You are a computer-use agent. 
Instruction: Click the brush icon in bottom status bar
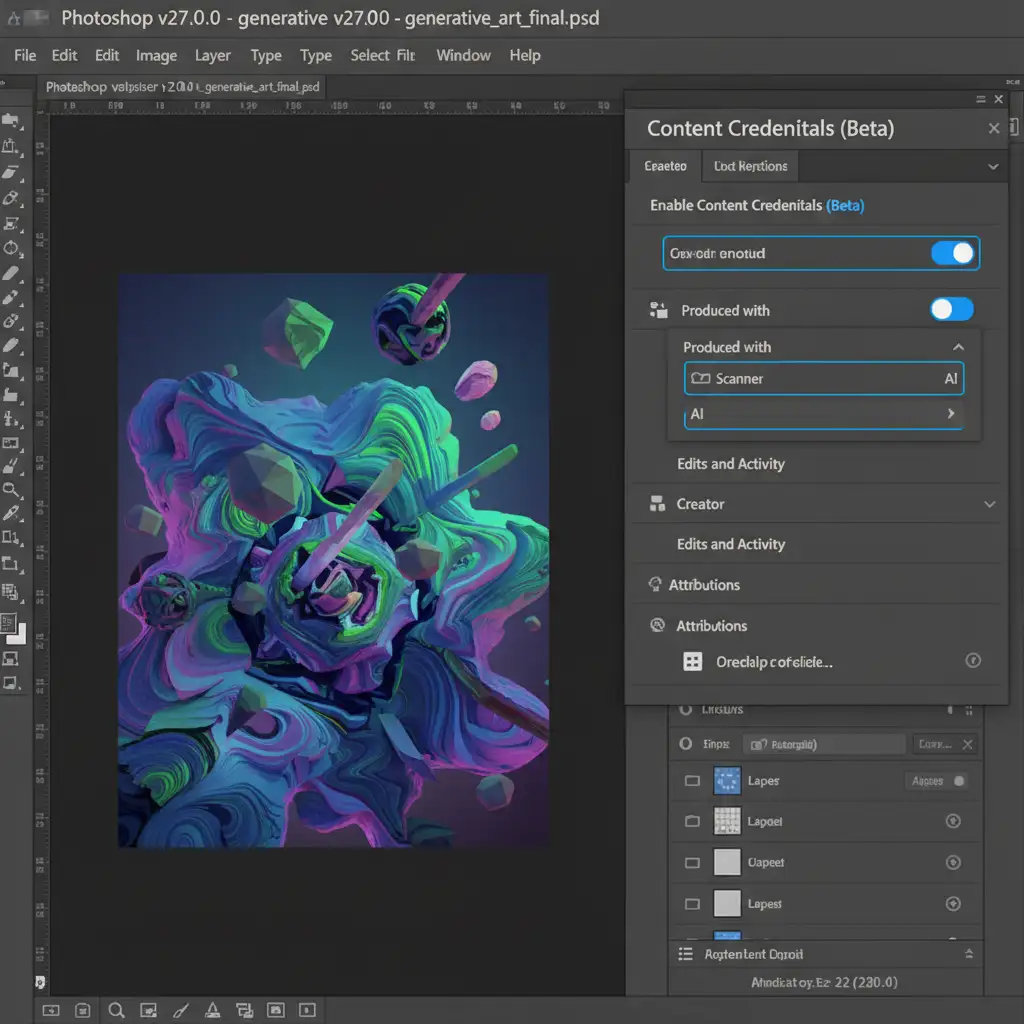coord(181,1010)
